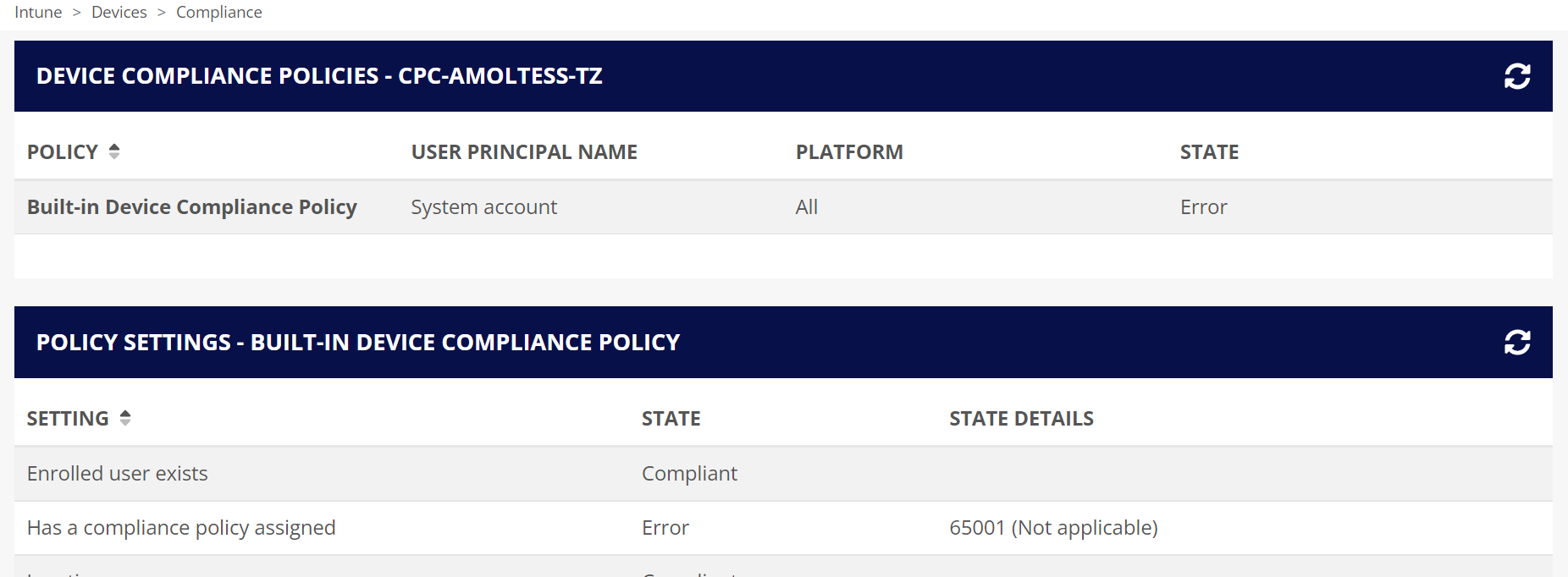Screen dimensions: 1568x577
Task: Click the 65001 (Not applicable) state detail
Action: 1053,528
